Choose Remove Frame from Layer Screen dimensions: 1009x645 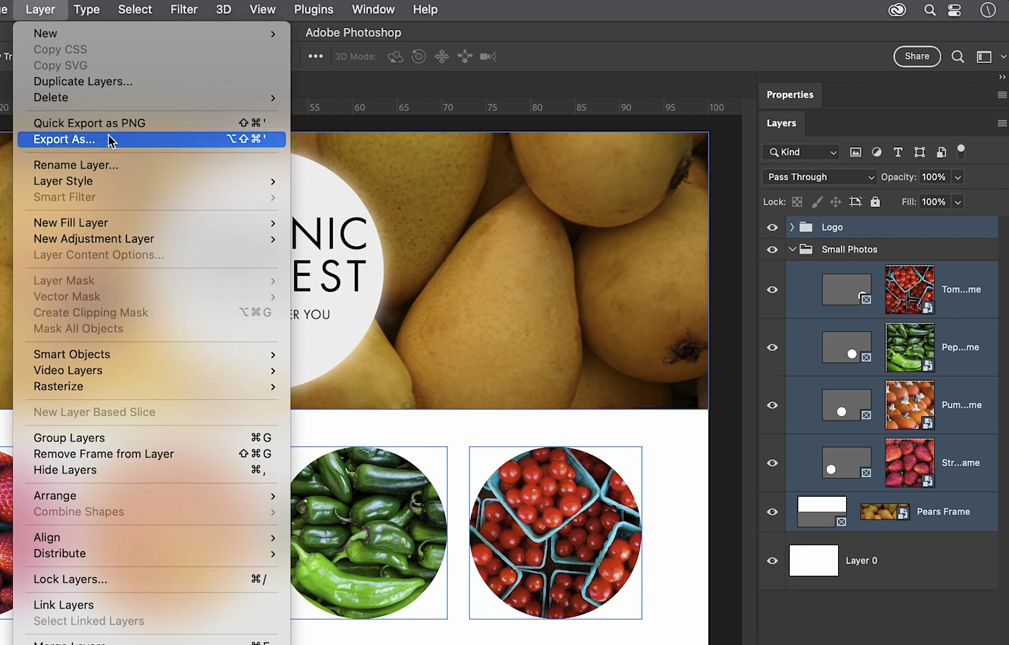click(x=151, y=454)
